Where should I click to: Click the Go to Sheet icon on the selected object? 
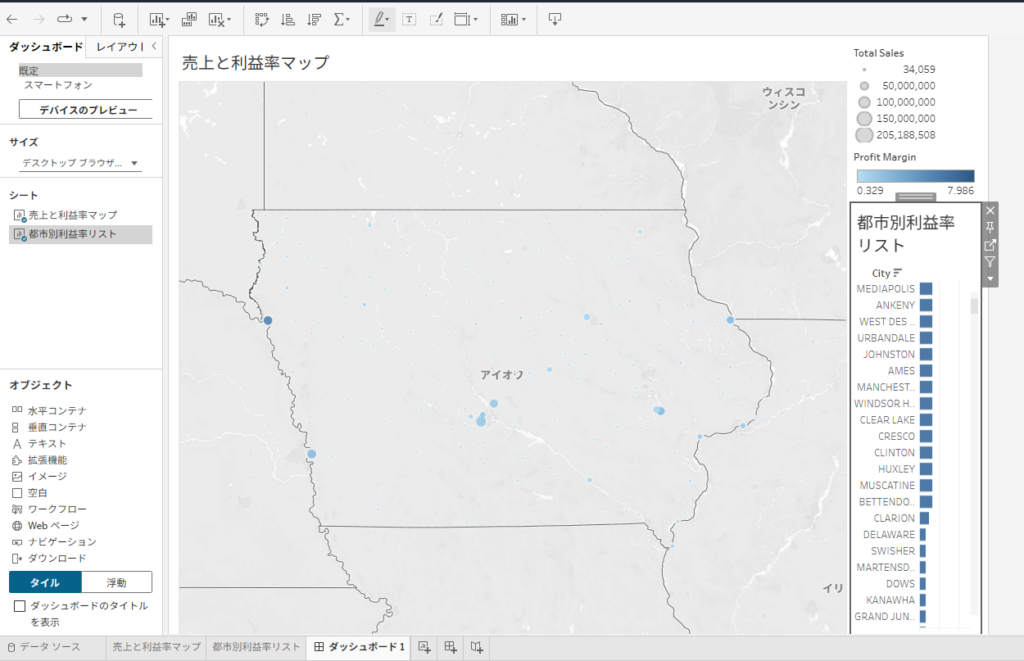pyautogui.click(x=990, y=245)
